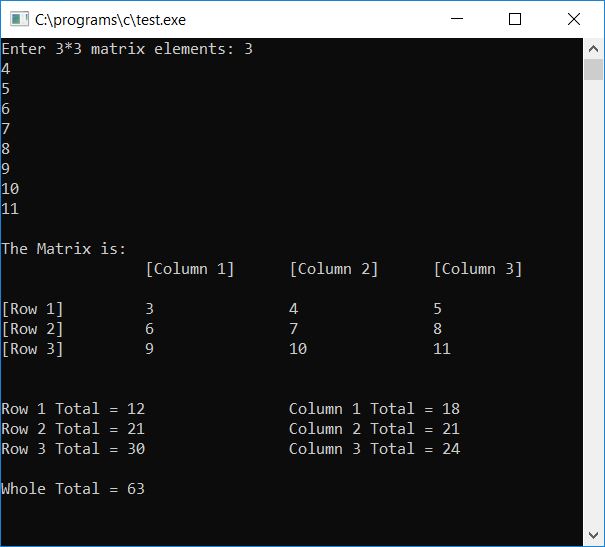Open the console system menu icon
Image resolution: width=605 pixels, height=547 pixels.
[x=19, y=19]
